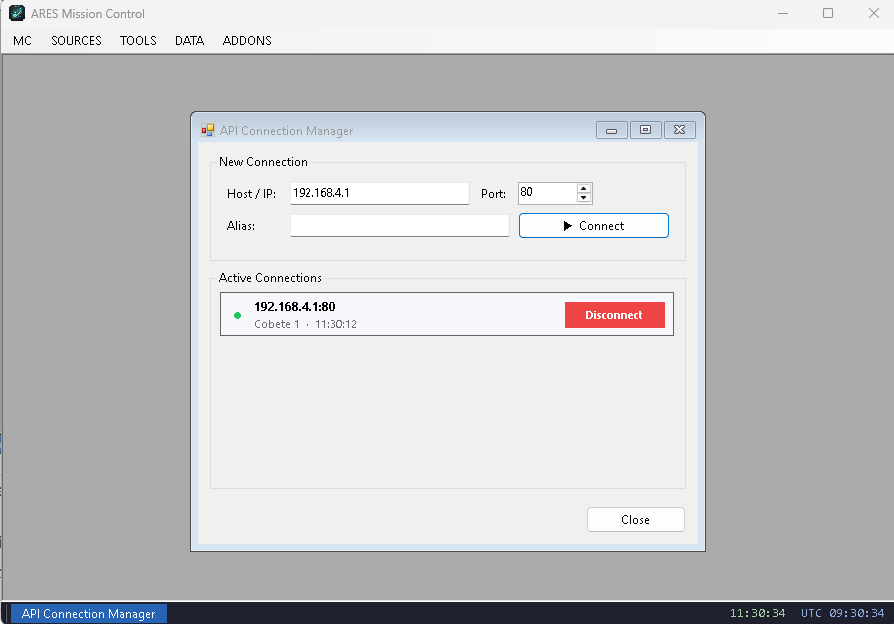Close API Connection Manager with X icon
Screen dimensions: 894x624
click(x=680, y=130)
